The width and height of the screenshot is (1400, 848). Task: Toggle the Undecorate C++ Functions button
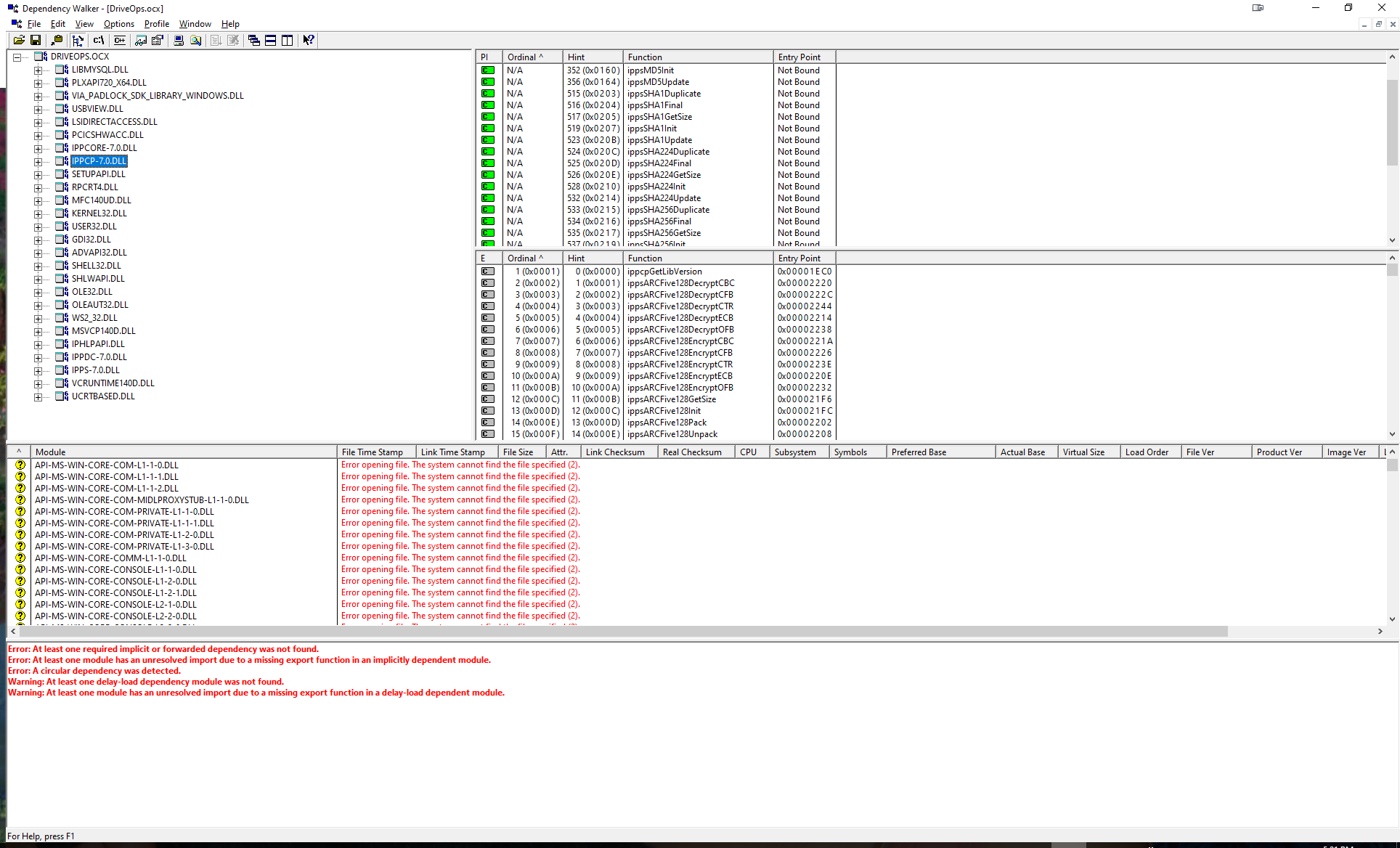point(120,41)
